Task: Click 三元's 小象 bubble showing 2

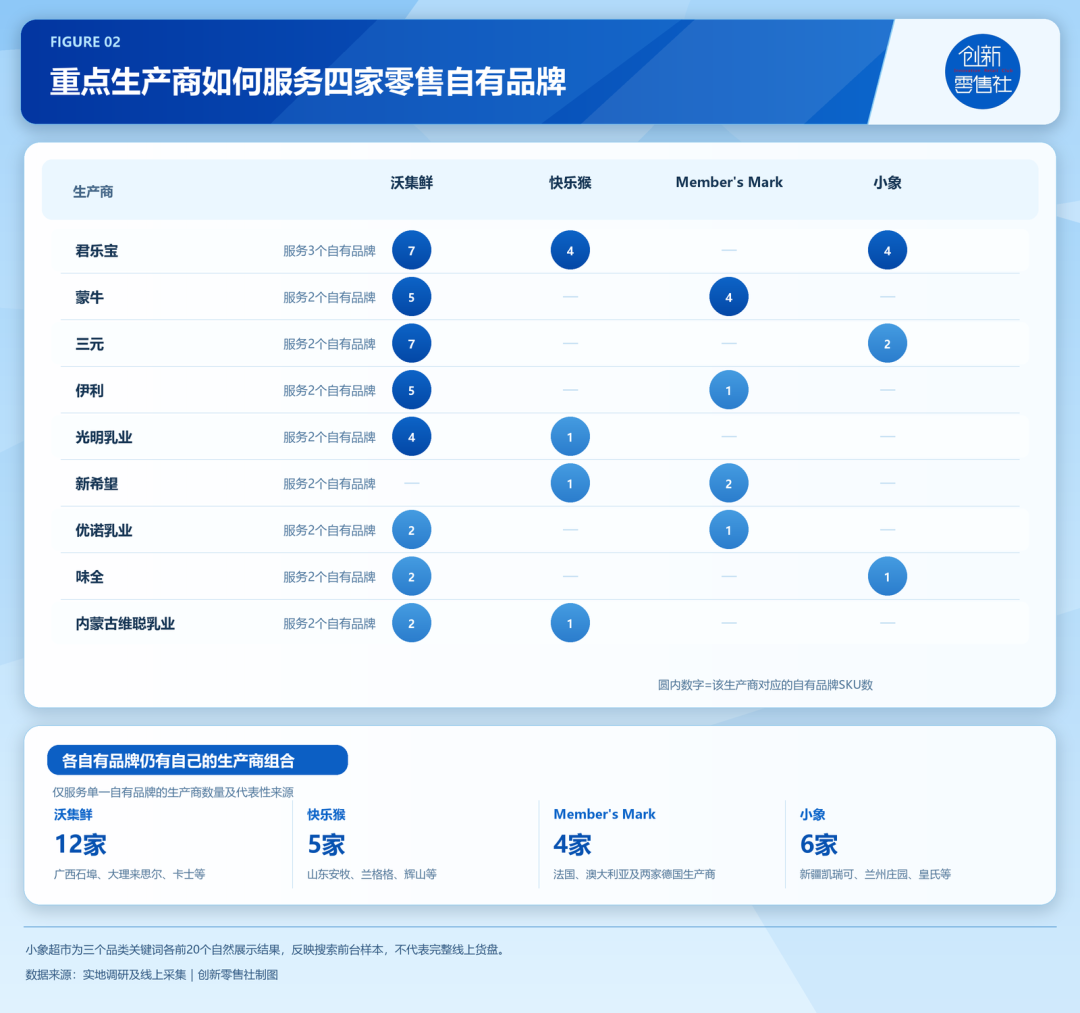Action: click(x=887, y=343)
